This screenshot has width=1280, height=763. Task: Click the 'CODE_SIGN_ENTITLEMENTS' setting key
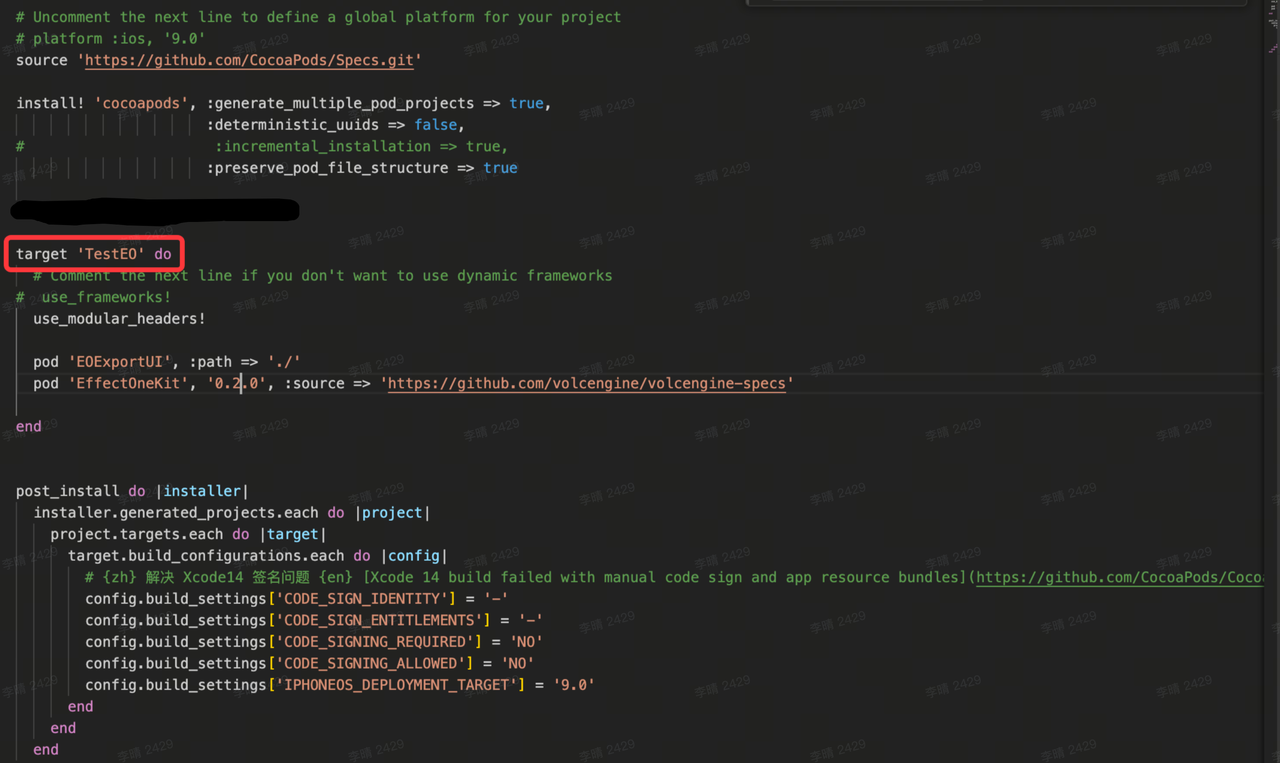[x=379, y=620]
